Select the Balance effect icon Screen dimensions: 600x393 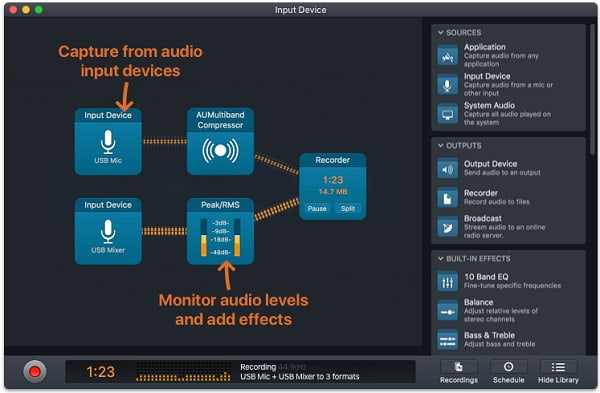447,310
